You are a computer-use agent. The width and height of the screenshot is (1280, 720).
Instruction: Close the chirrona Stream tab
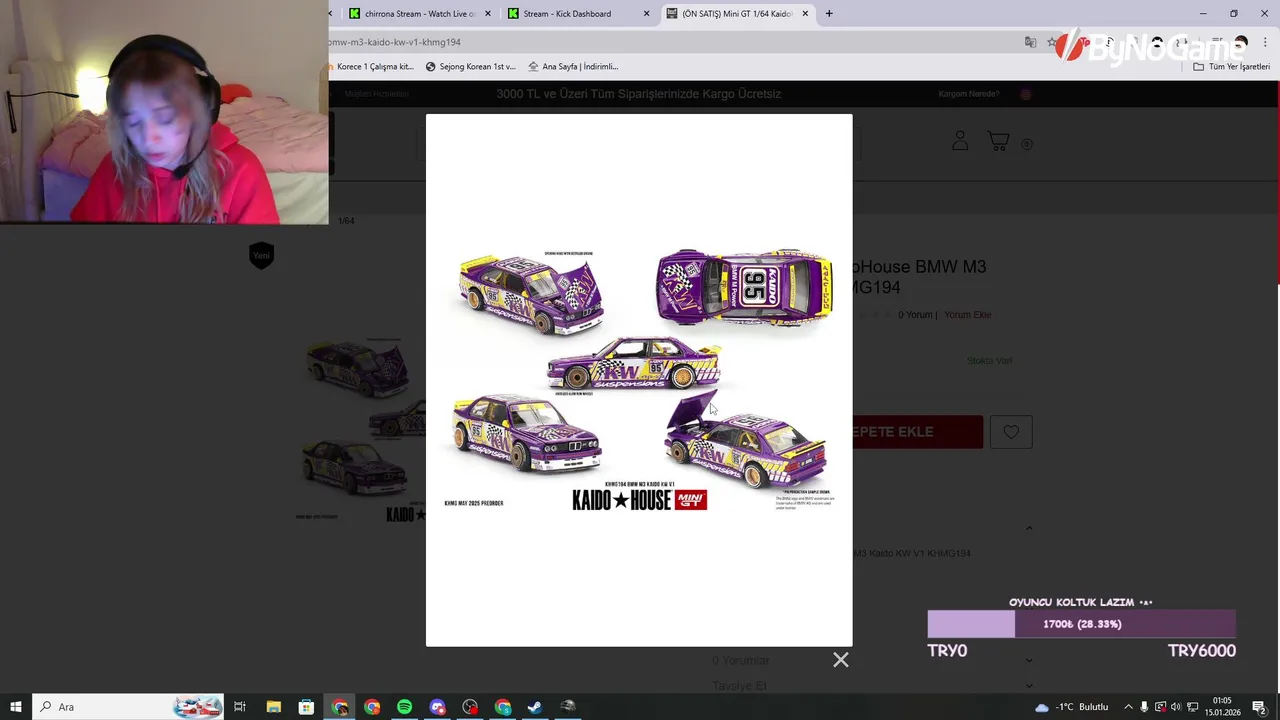(x=488, y=14)
